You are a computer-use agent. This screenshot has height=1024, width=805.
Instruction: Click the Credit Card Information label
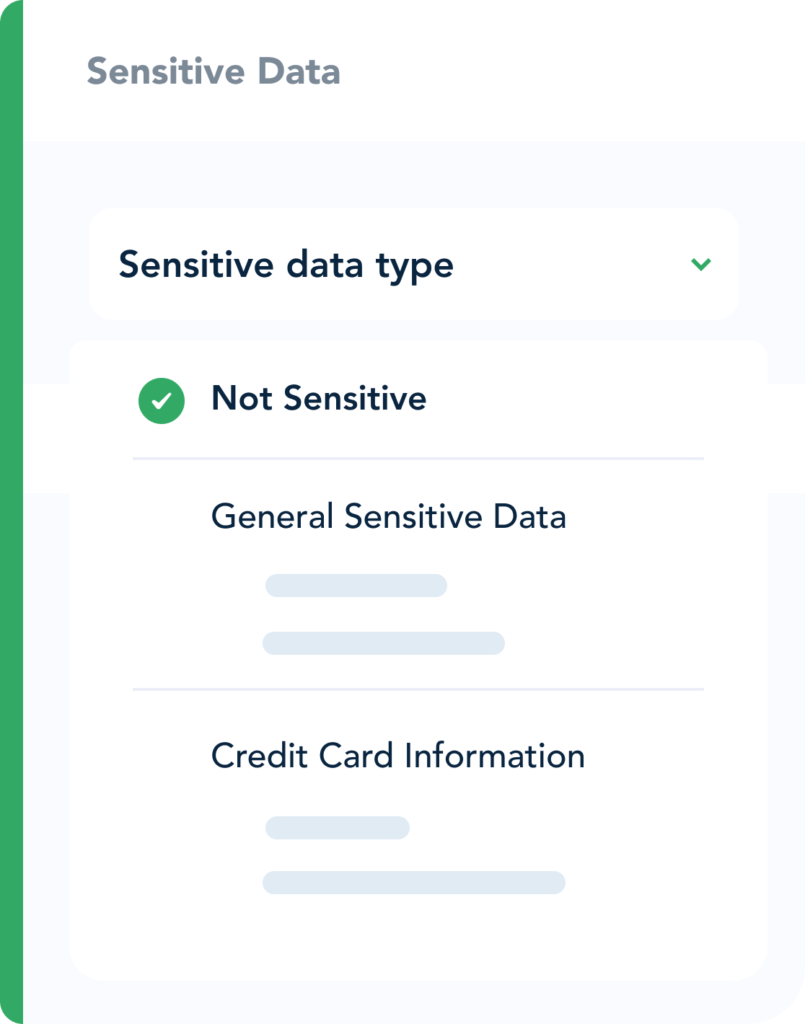point(396,757)
